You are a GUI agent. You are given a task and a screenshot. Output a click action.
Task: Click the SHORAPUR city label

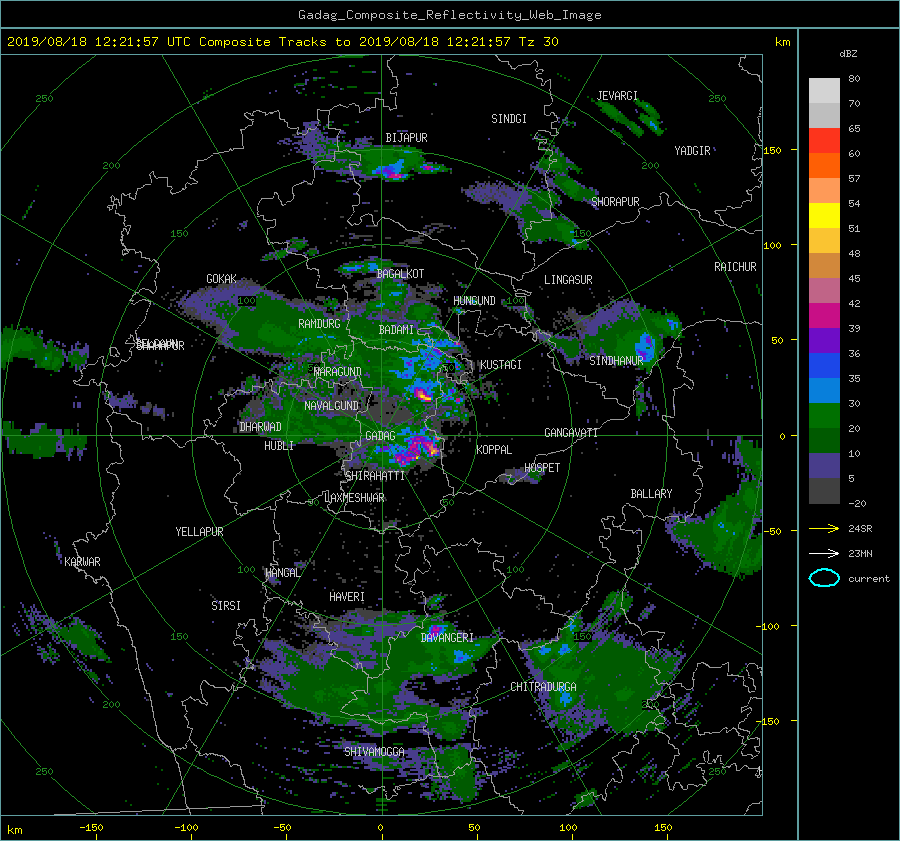pyautogui.click(x=615, y=202)
